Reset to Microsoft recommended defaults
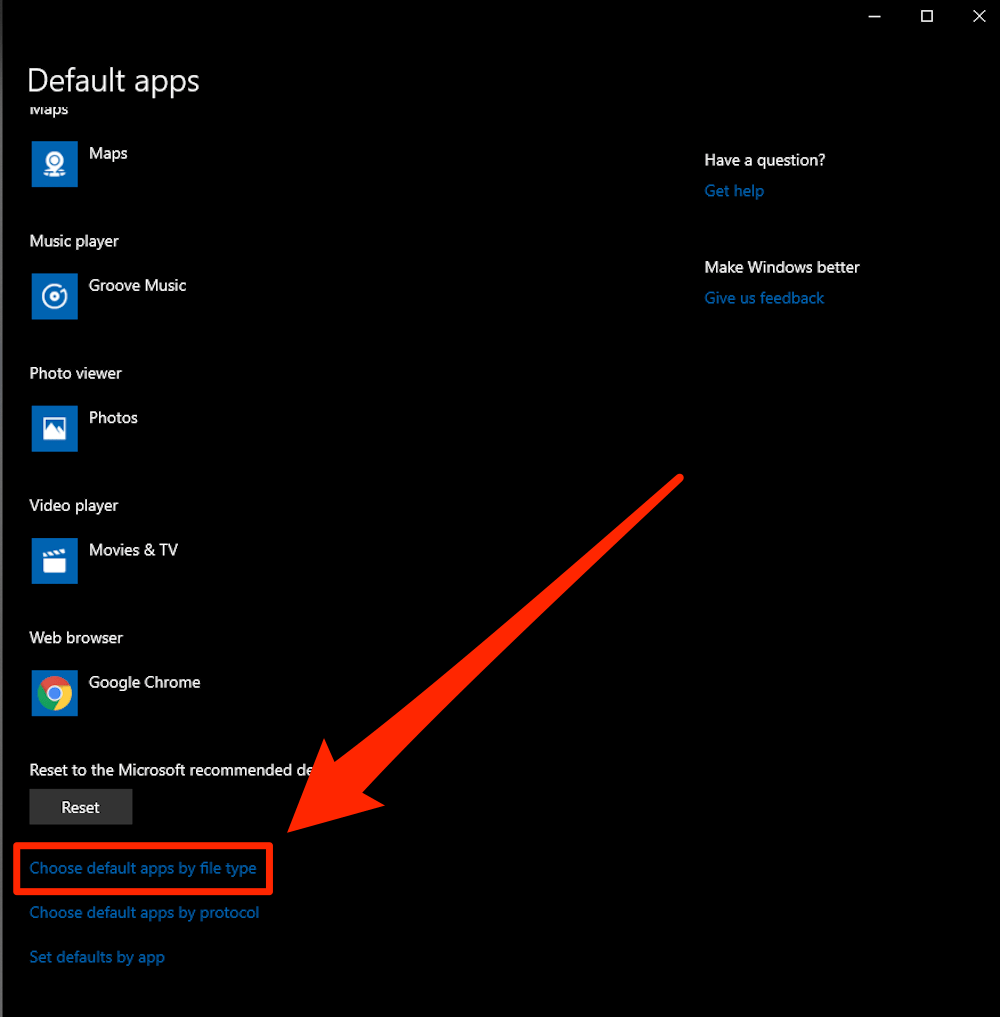 tap(80, 808)
